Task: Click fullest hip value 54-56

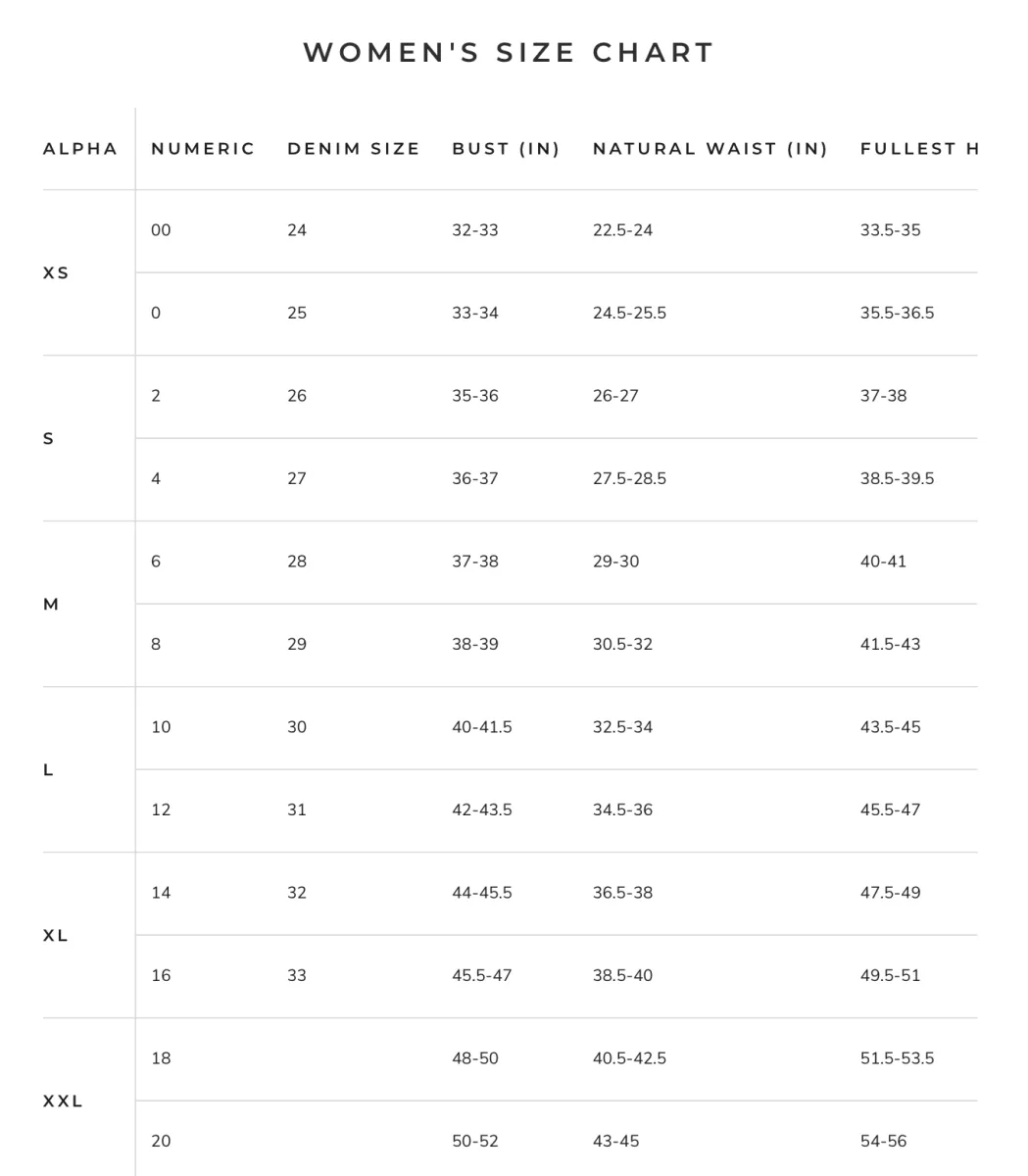Action: click(x=884, y=1141)
